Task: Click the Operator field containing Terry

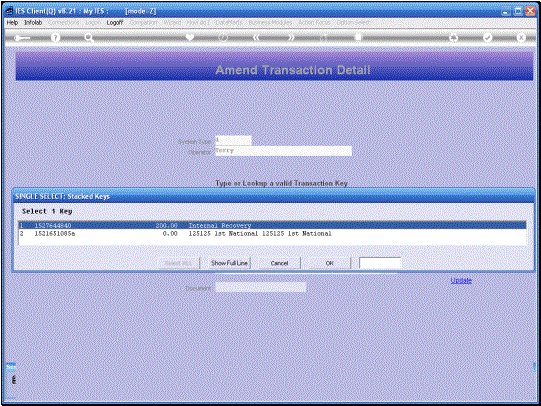Action: point(284,151)
